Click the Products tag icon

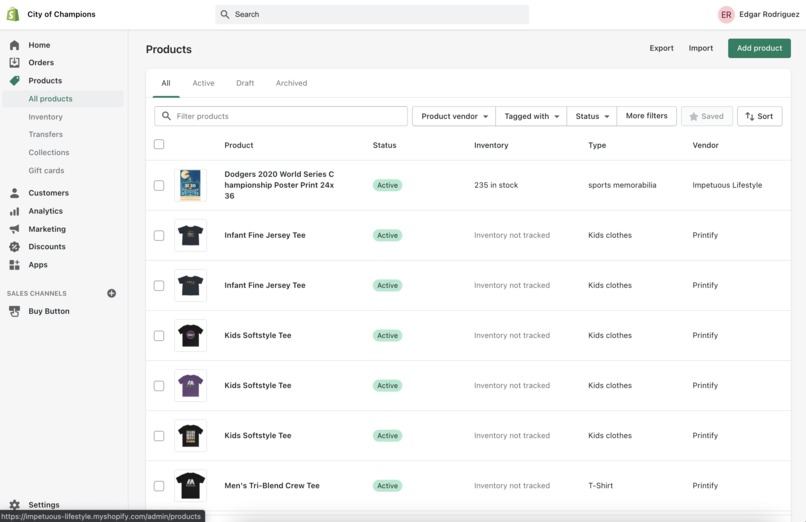[x=14, y=81]
